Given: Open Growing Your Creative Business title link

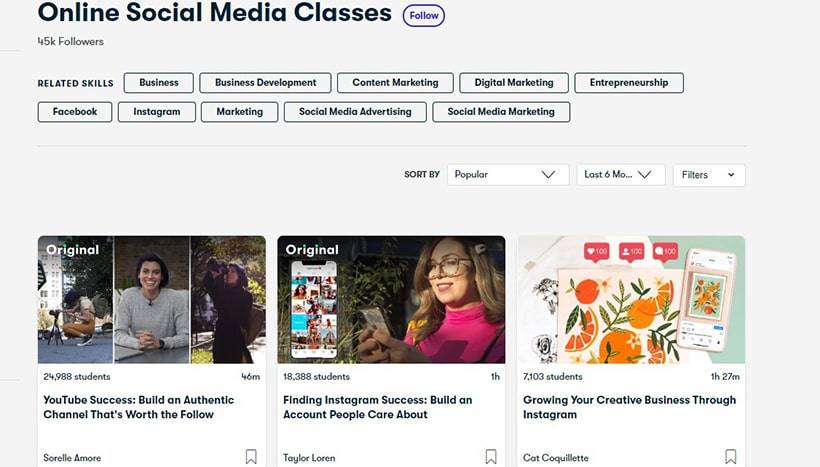Looking at the screenshot, I should click(x=629, y=407).
